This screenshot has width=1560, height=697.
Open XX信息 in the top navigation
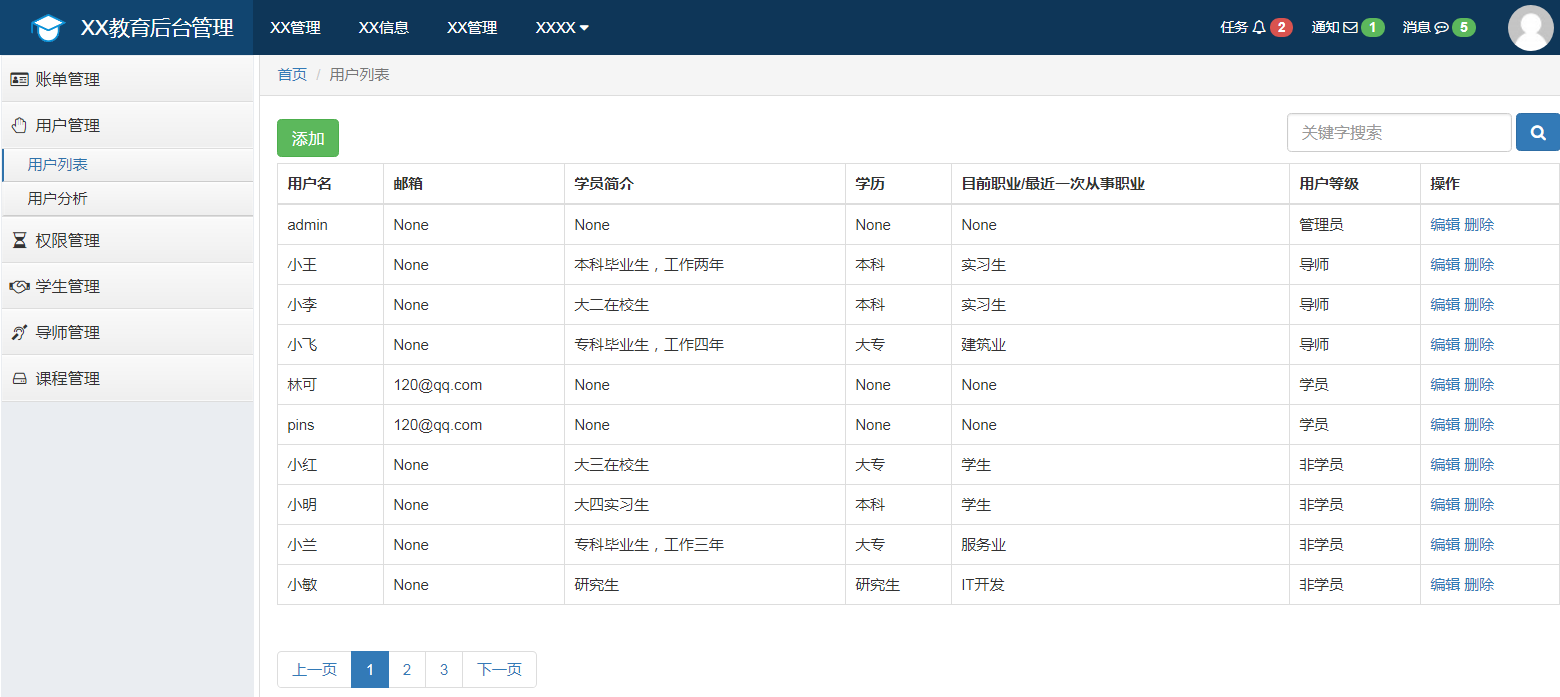pyautogui.click(x=383, y=28)
